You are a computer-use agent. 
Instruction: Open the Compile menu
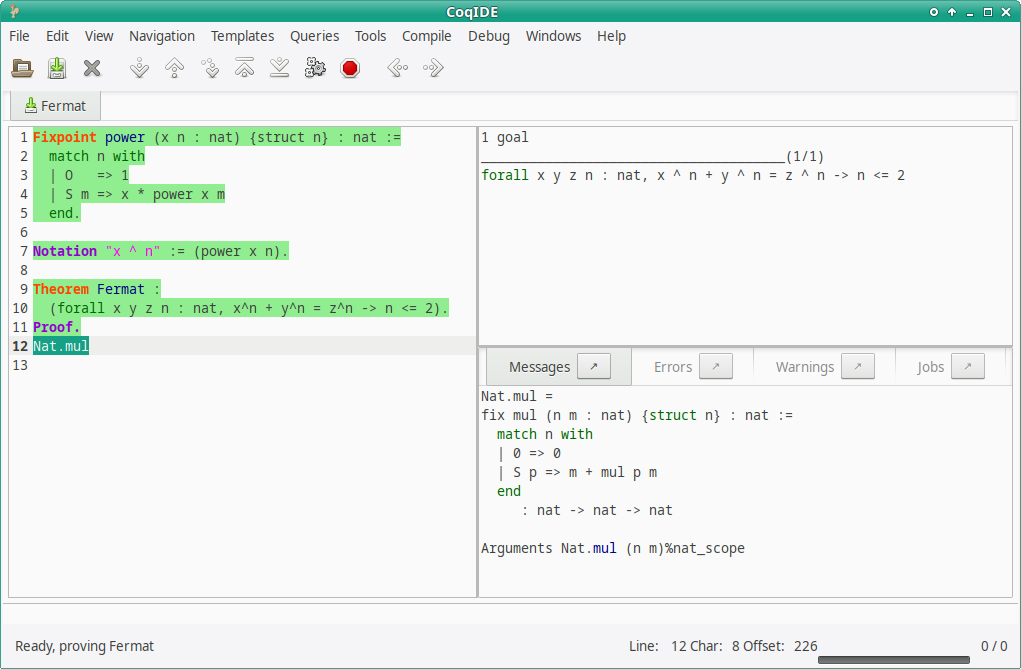pyautogui.click(x=427, y=36)
